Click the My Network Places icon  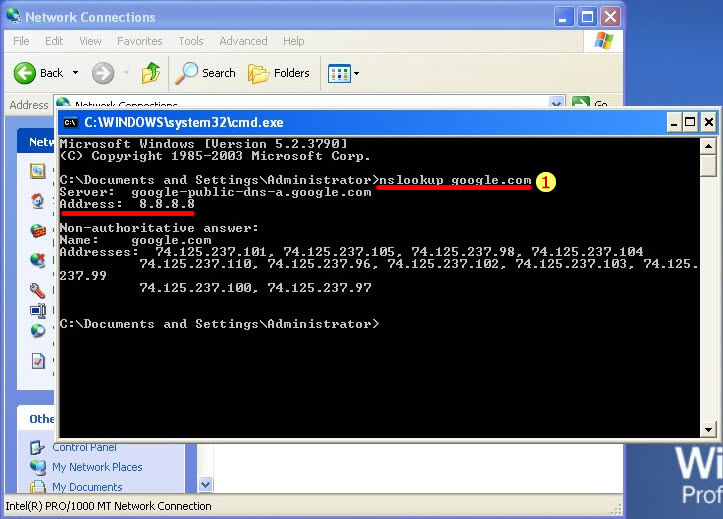[38, 467]
